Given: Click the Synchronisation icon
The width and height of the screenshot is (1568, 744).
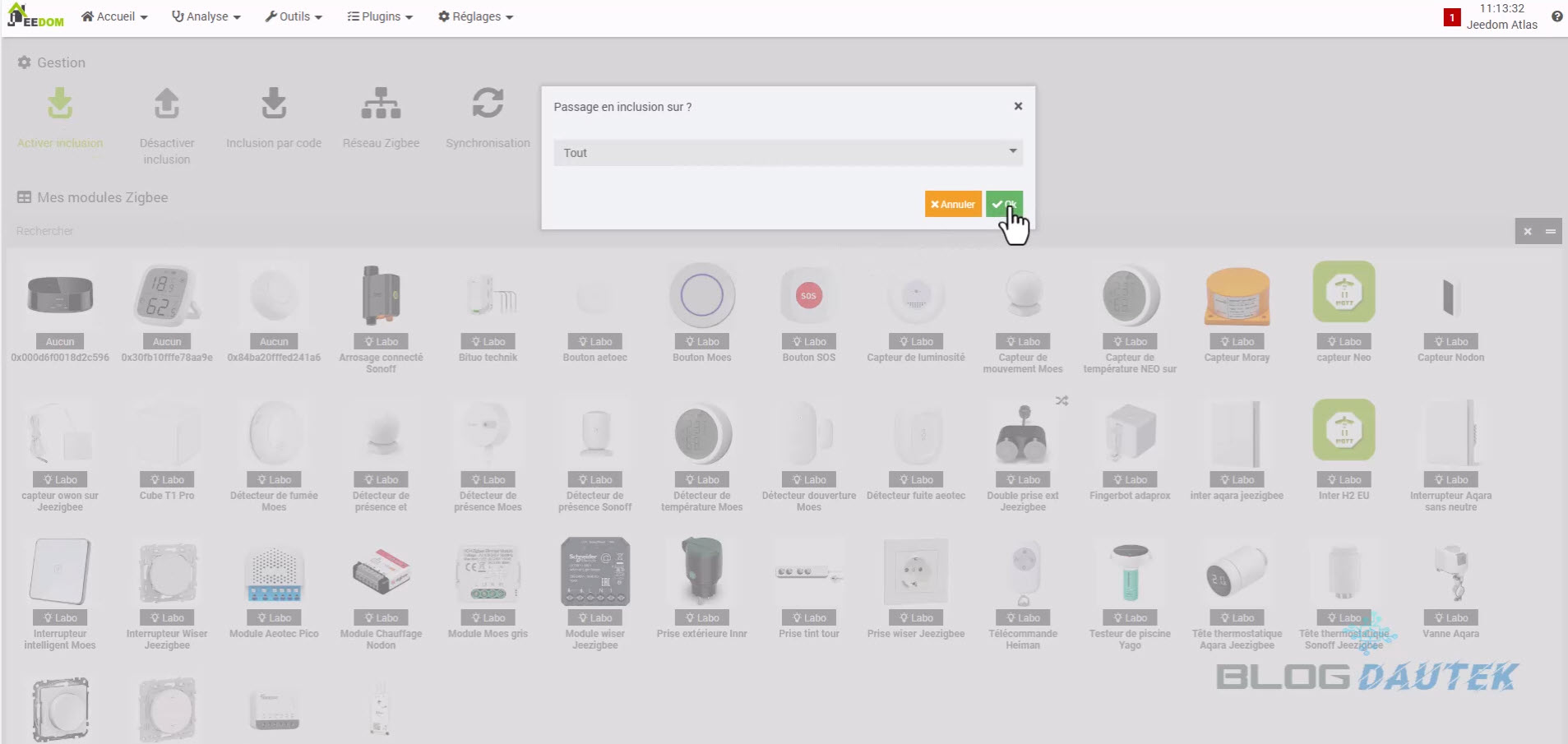Looking at the screenshot, I should (488, 105).
